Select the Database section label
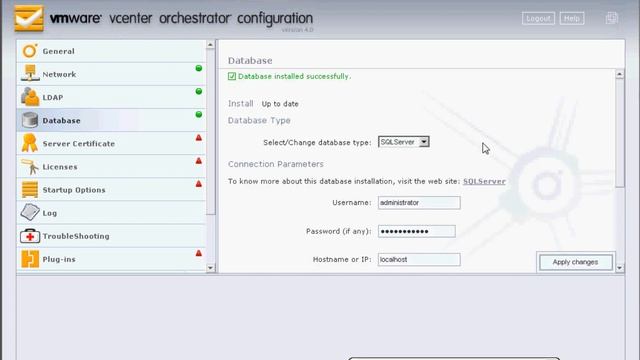This screenshot has height=360, width=640. 61,120
